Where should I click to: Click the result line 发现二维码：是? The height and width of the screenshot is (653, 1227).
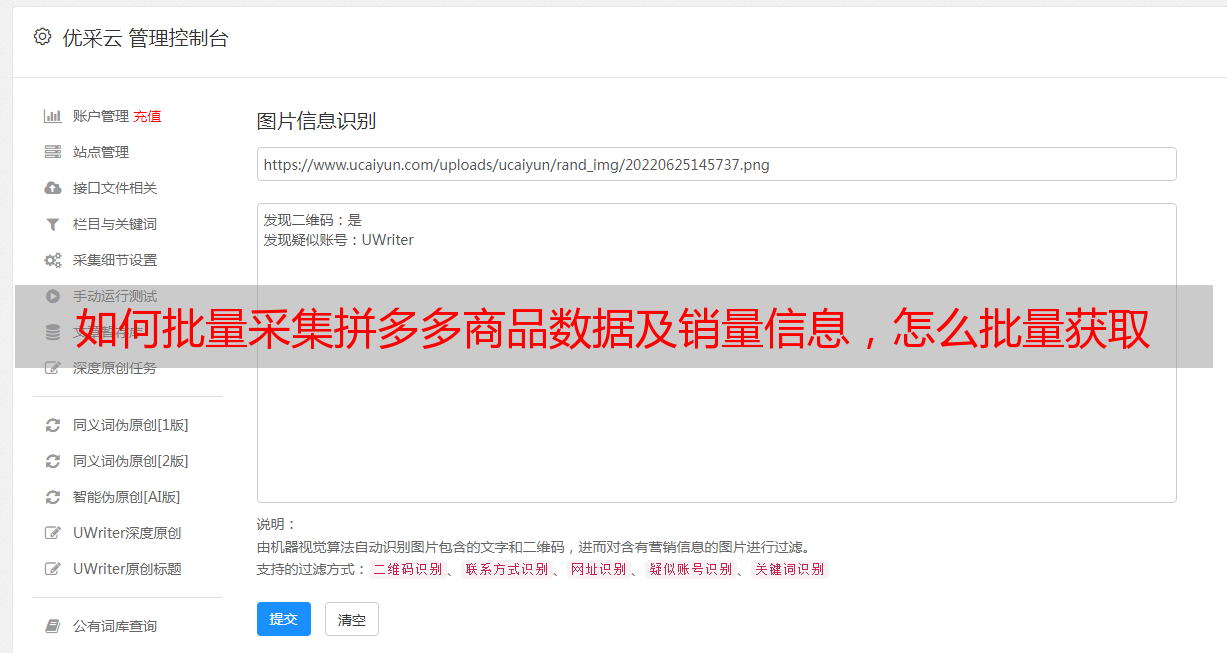(313, 220)
